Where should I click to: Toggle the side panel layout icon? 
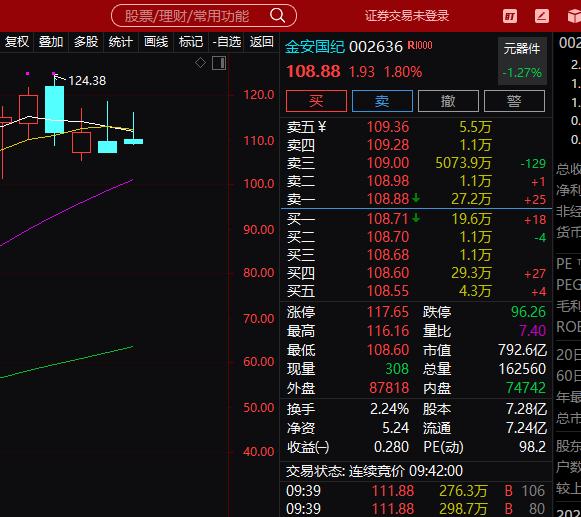pyautogui.click(x=219, y=63)
